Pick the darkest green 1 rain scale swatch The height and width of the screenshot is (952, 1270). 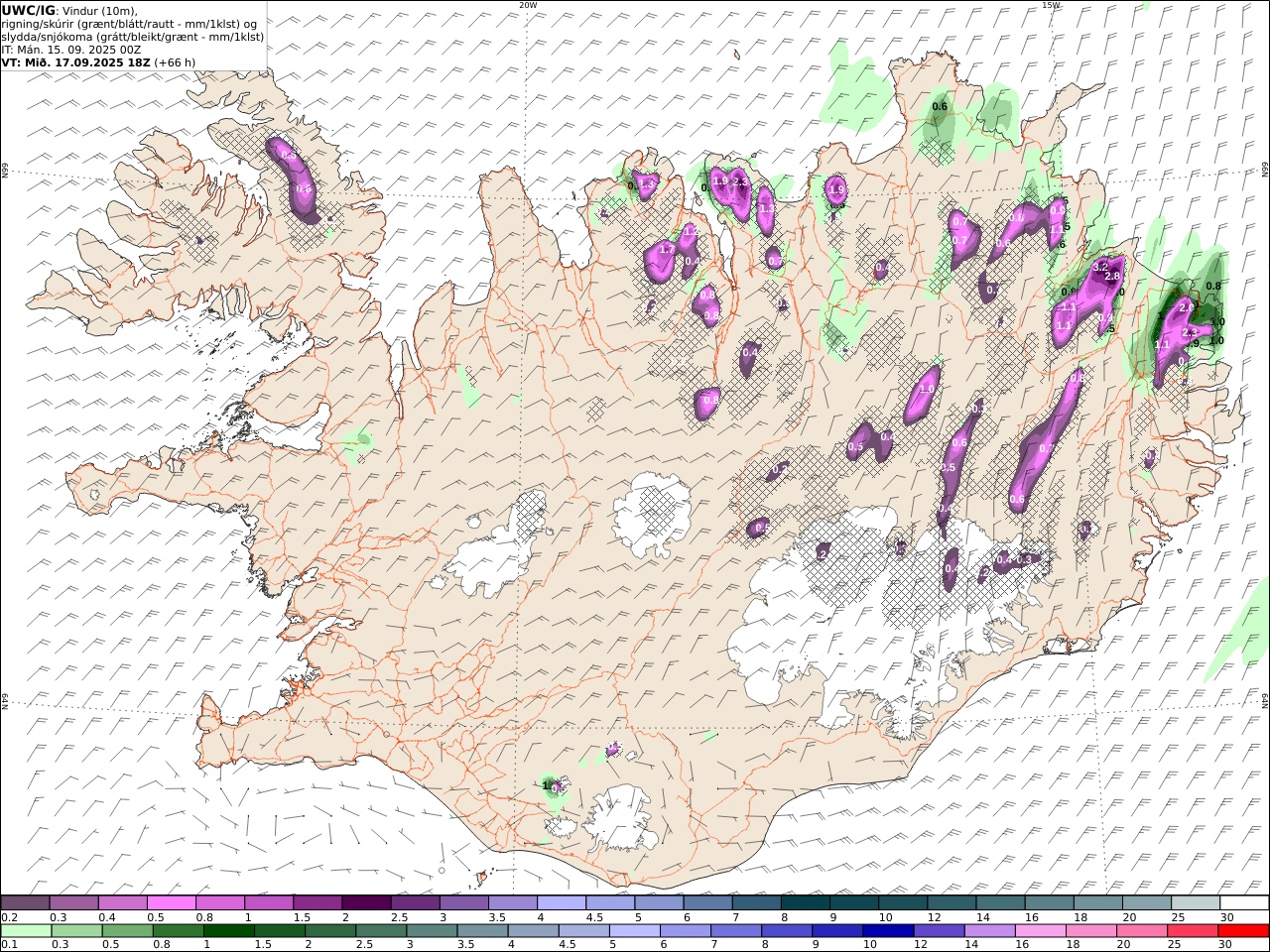[229, 931]
